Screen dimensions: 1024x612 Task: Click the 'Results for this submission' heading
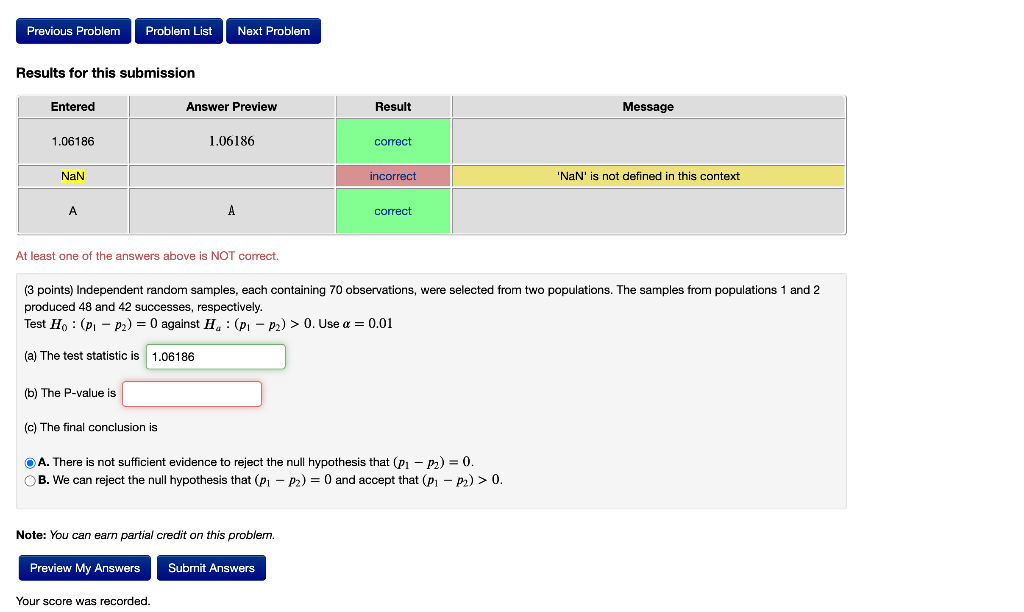tap(106, 73)
